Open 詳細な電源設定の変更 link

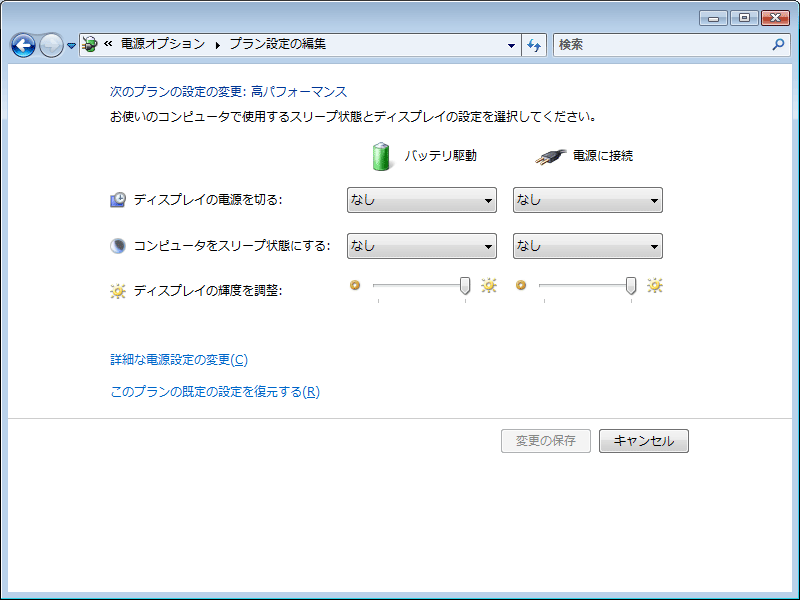point(179,360)
